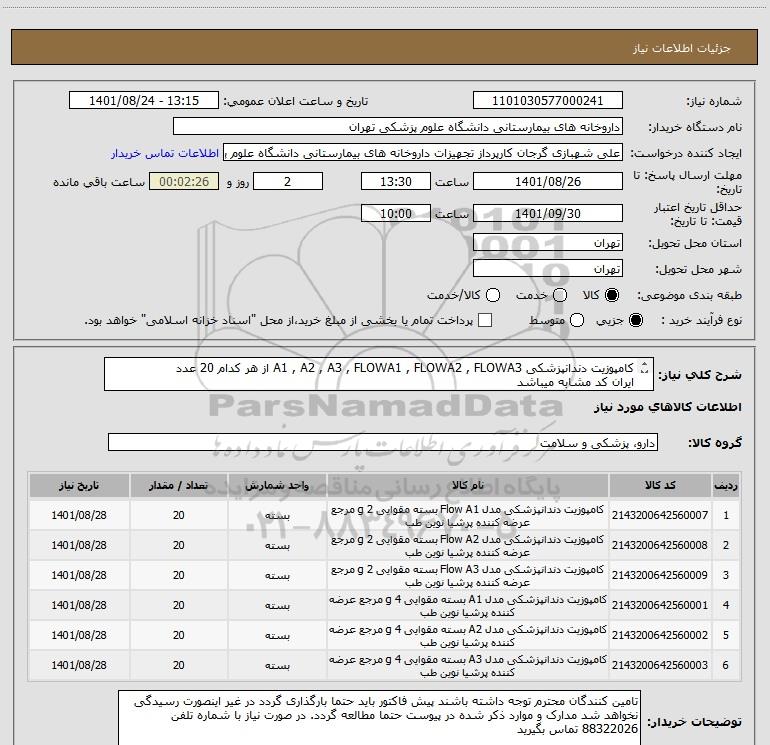Viewport: 770px width, 745px height.
Task: Click the validity time field 10:00
Action: (x=396, y=214)
